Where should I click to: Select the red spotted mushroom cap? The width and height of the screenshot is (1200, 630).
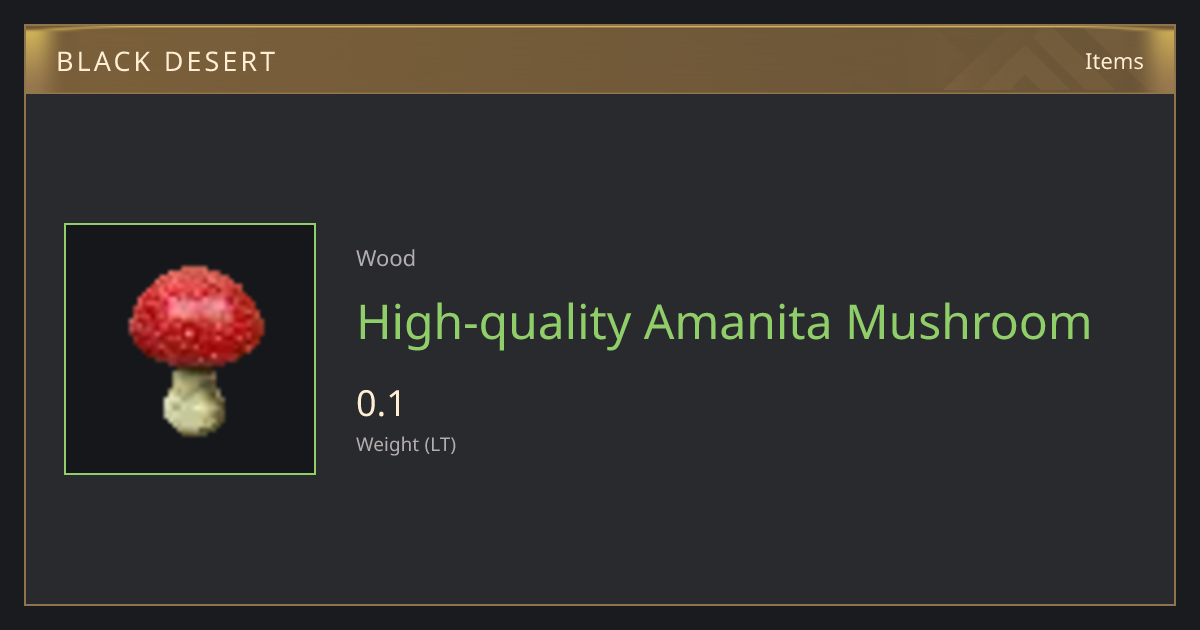point(197,316)
